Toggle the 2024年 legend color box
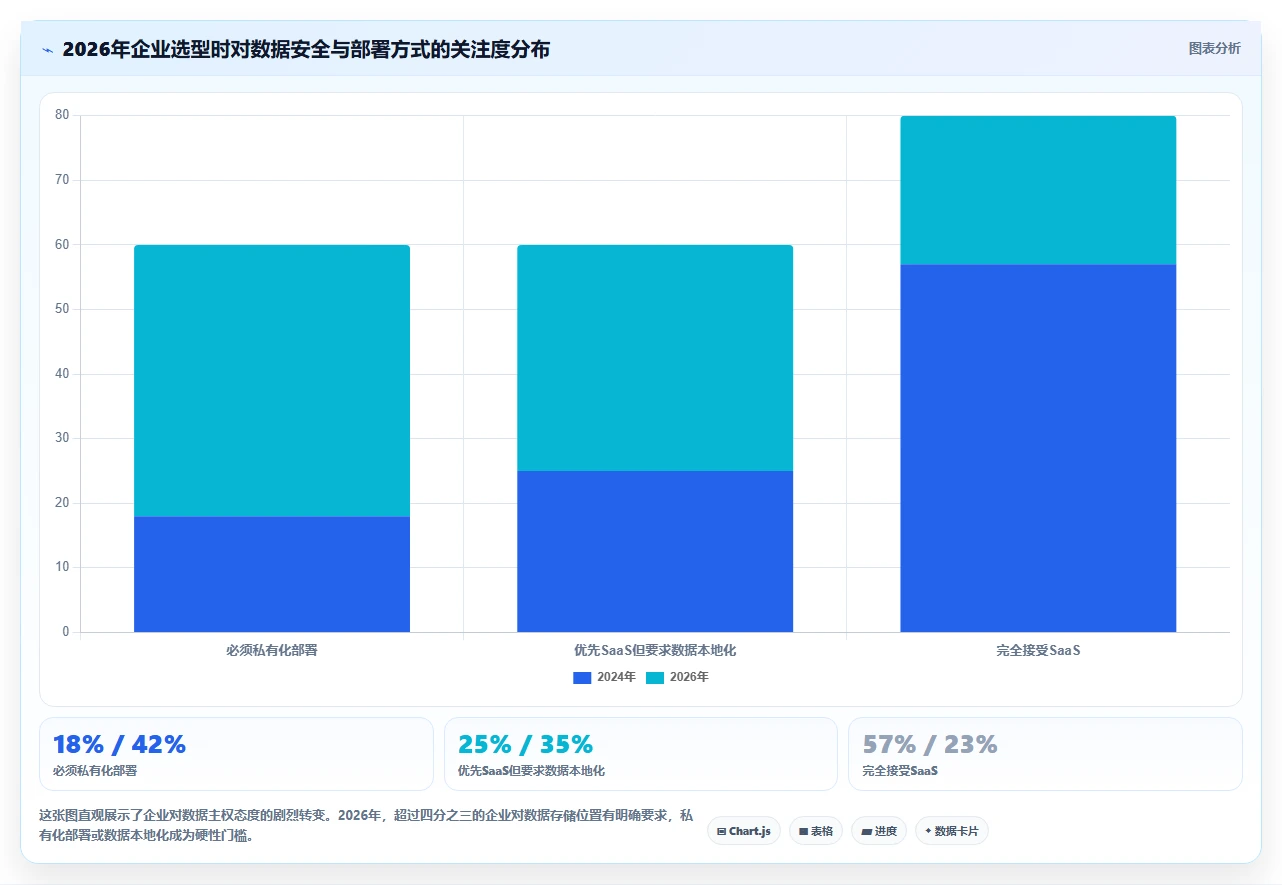This screenshot has width=1282, height=885. coord(582,678)
